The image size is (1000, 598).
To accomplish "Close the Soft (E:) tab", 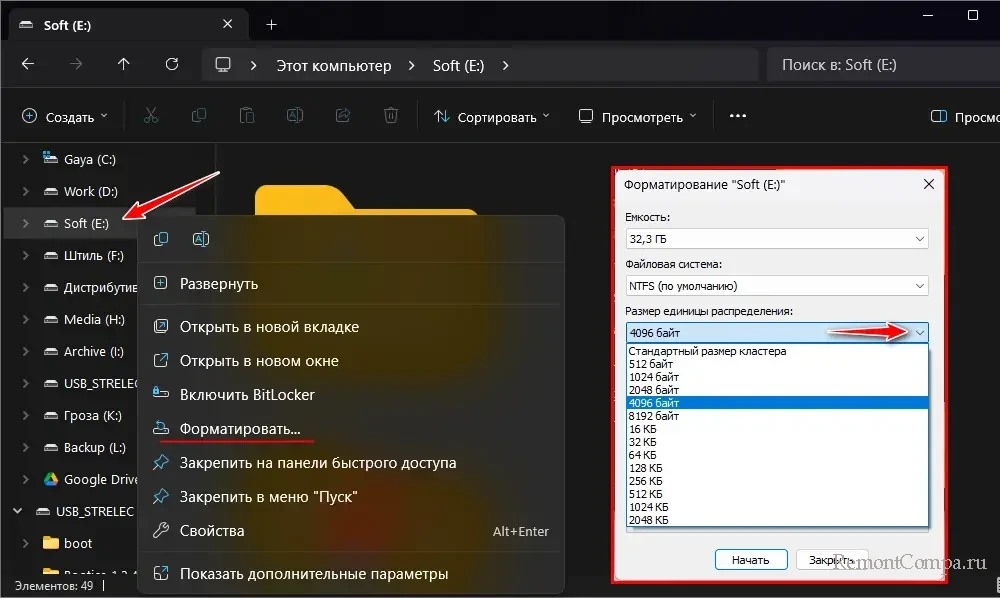I will point(228,24).
